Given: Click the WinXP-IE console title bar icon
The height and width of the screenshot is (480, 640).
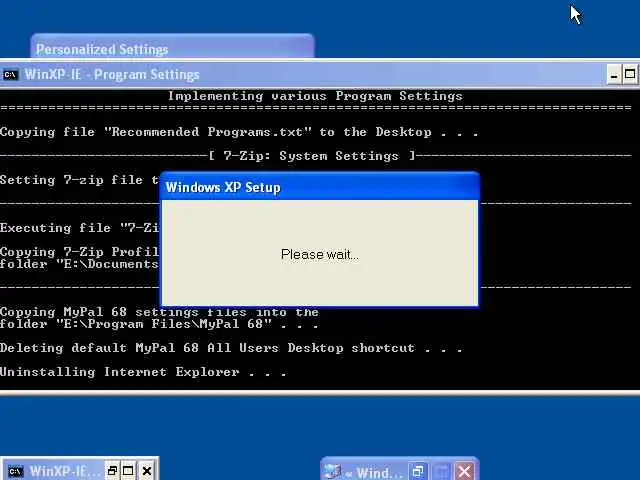Looking at the screenshot, I should click(10, 75).
